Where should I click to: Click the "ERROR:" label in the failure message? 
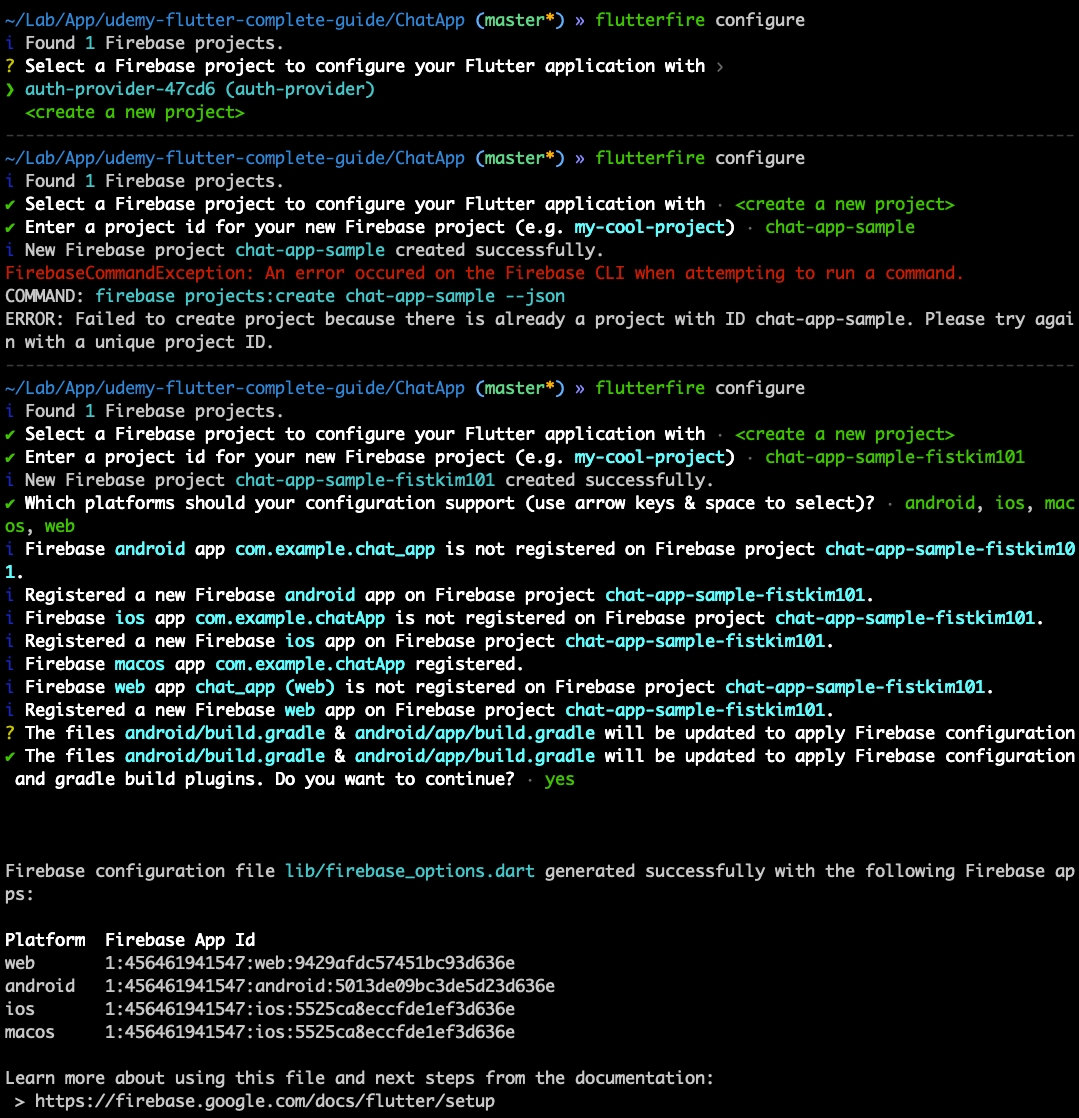30,319
